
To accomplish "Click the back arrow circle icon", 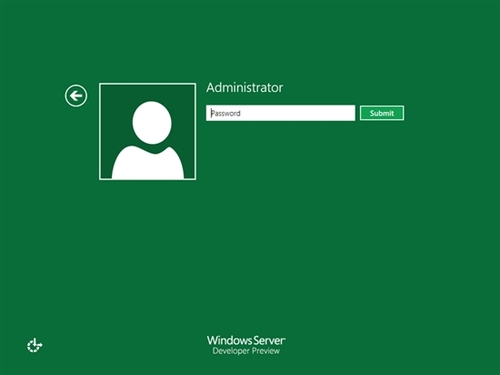I will click(x=76, y=96).
